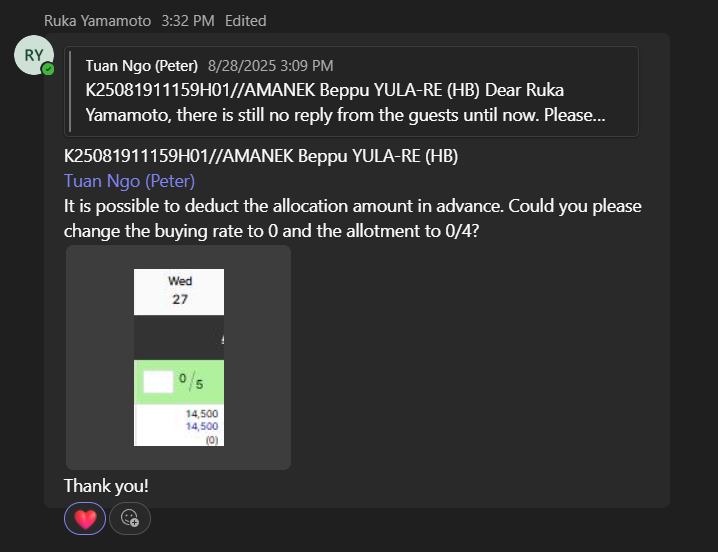Click the Edited label on the message

click(246, 20)
